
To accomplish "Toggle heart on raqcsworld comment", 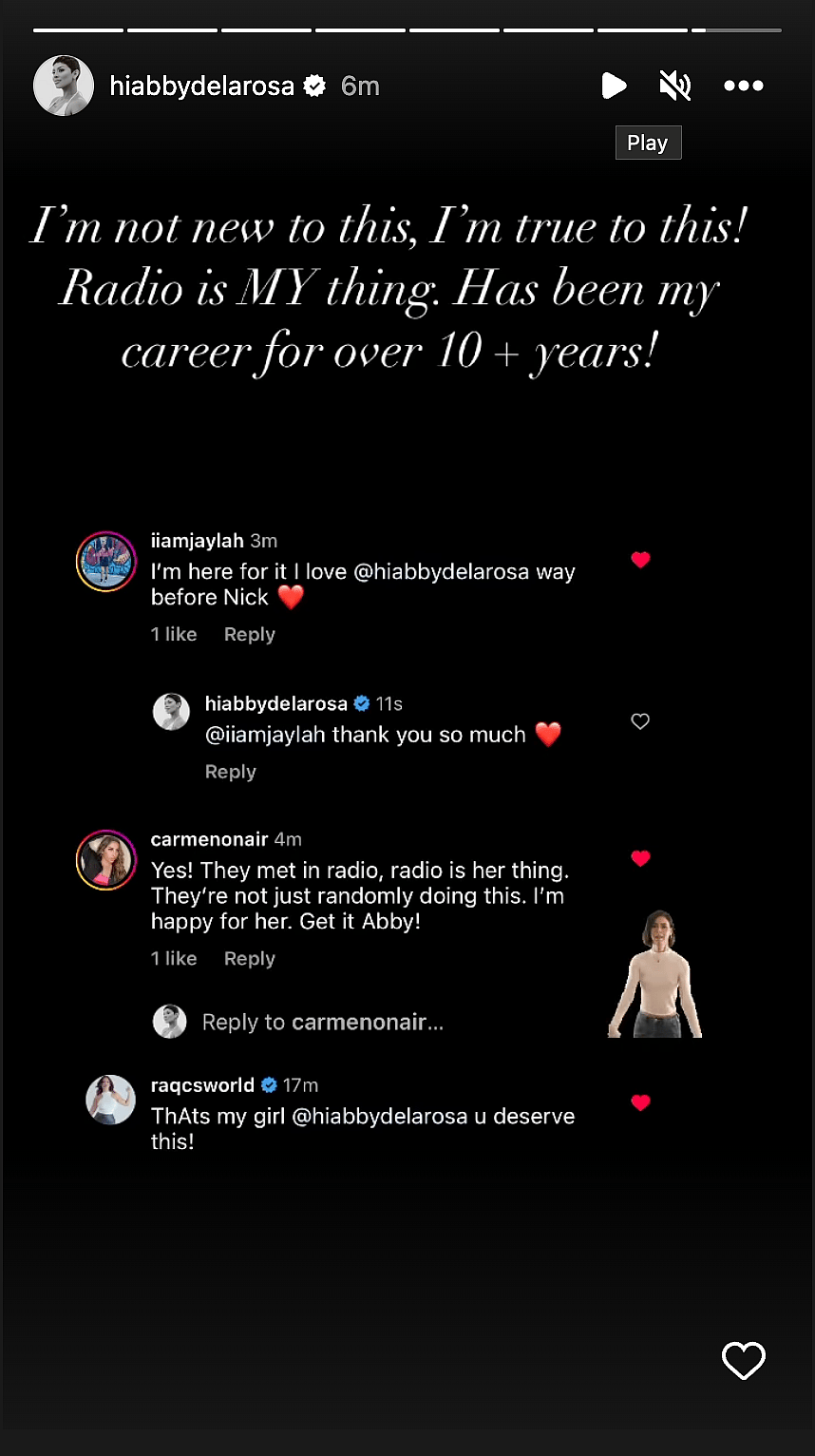I will 640,1102.
